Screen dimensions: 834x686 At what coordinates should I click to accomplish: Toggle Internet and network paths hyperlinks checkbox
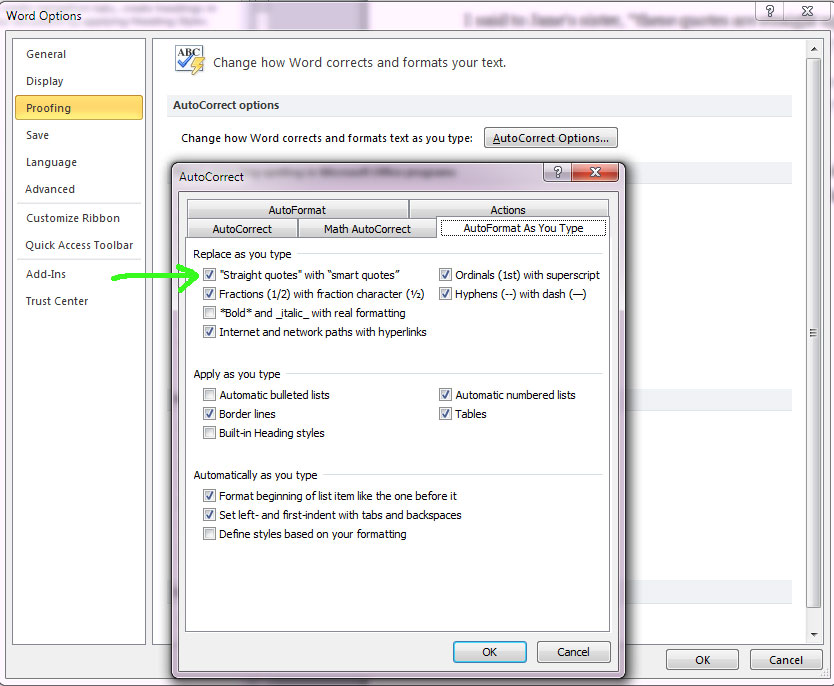click(210, 332)
